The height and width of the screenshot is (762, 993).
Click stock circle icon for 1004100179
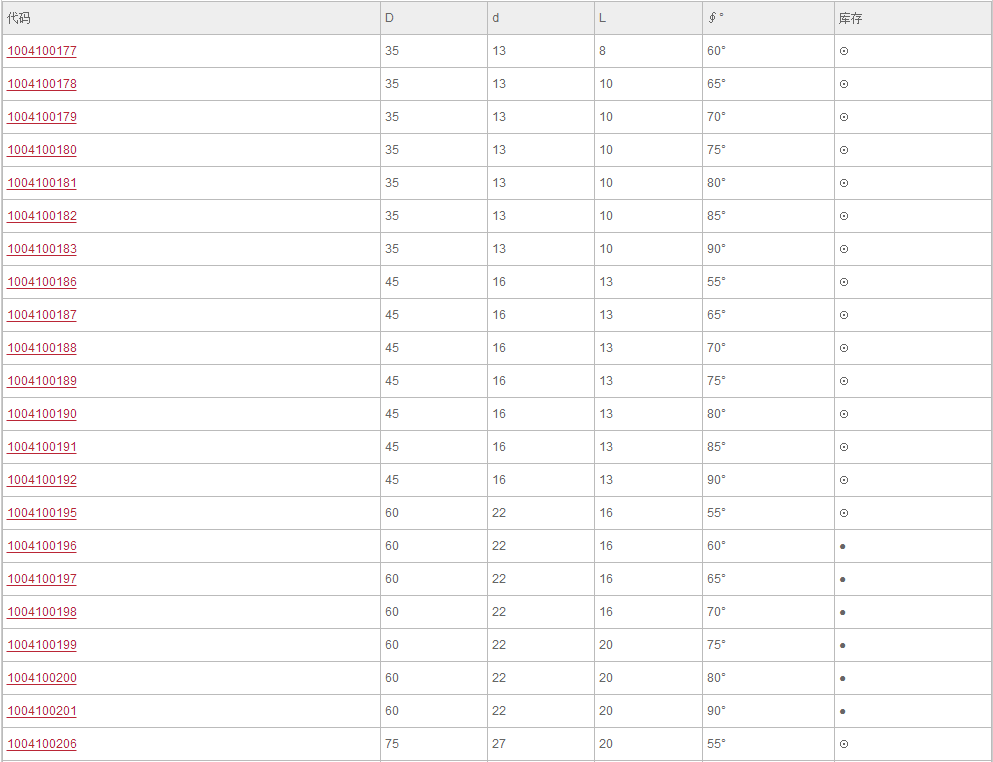pyautogui.click(x=844, y=117)
